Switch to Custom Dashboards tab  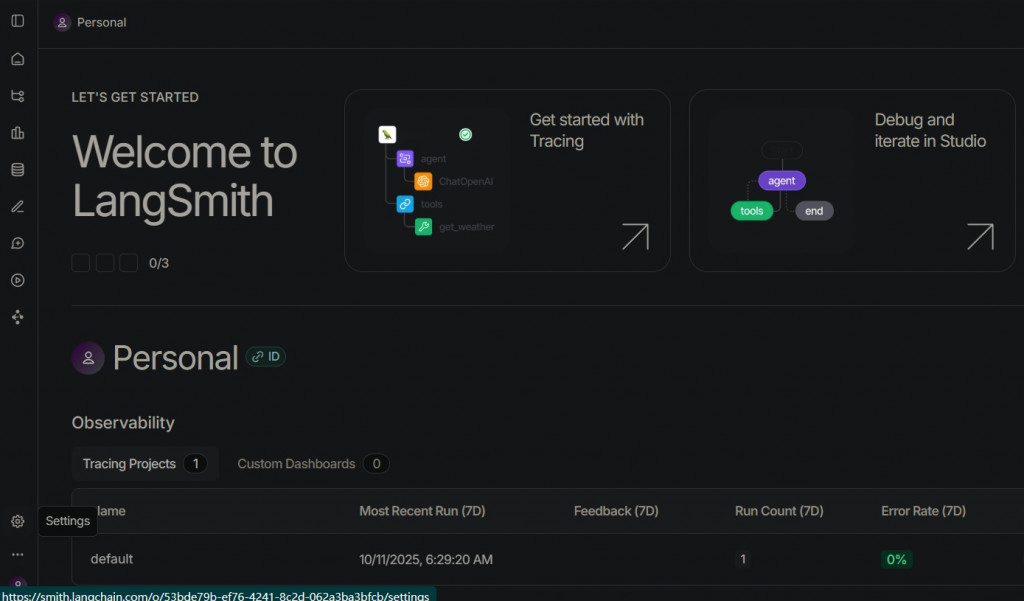pyautogui.click(x=313, y=464)
